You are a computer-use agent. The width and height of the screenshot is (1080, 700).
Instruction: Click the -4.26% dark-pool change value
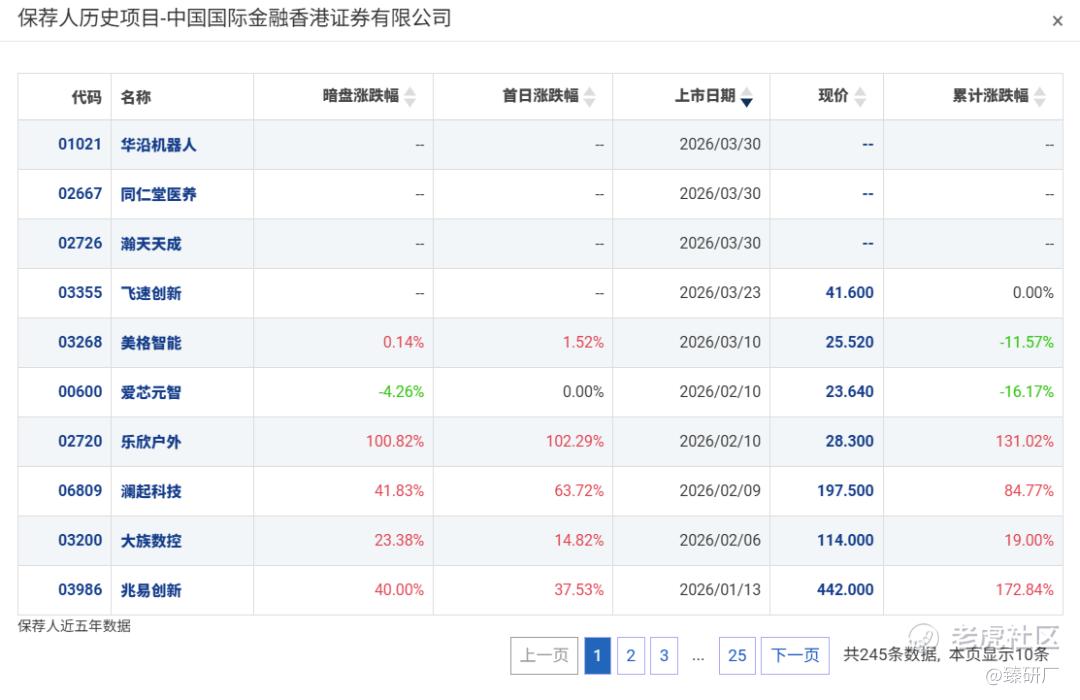pyautogui.click(x=401, y=392)
